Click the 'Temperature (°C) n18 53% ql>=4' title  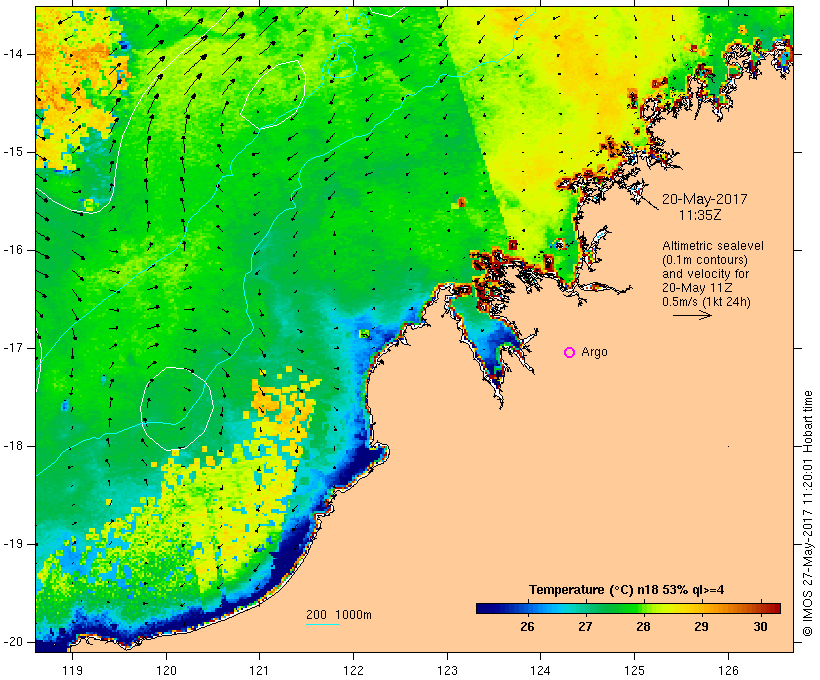[627, 590]
